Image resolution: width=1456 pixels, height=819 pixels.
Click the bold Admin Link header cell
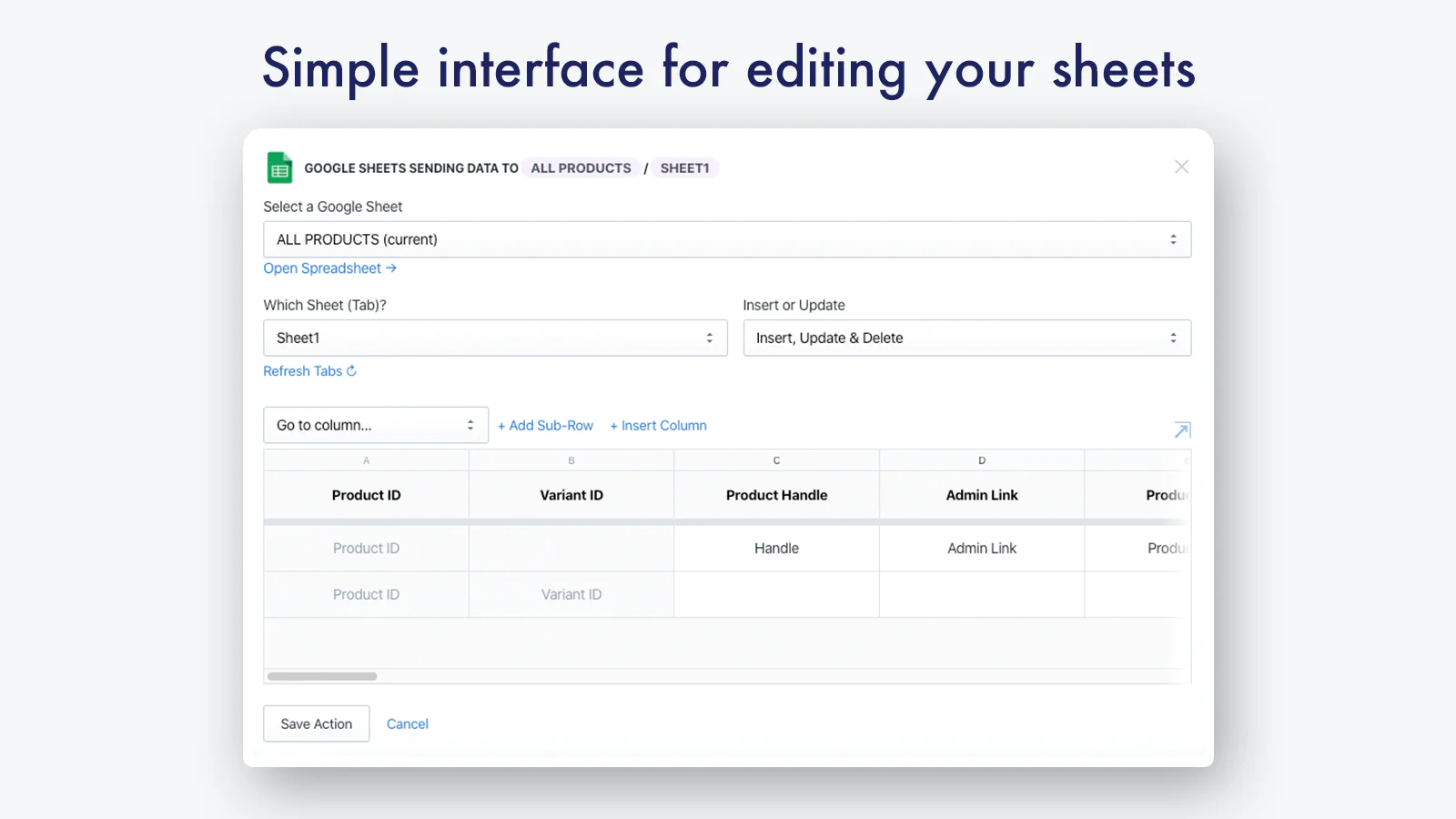pos(982,495)
